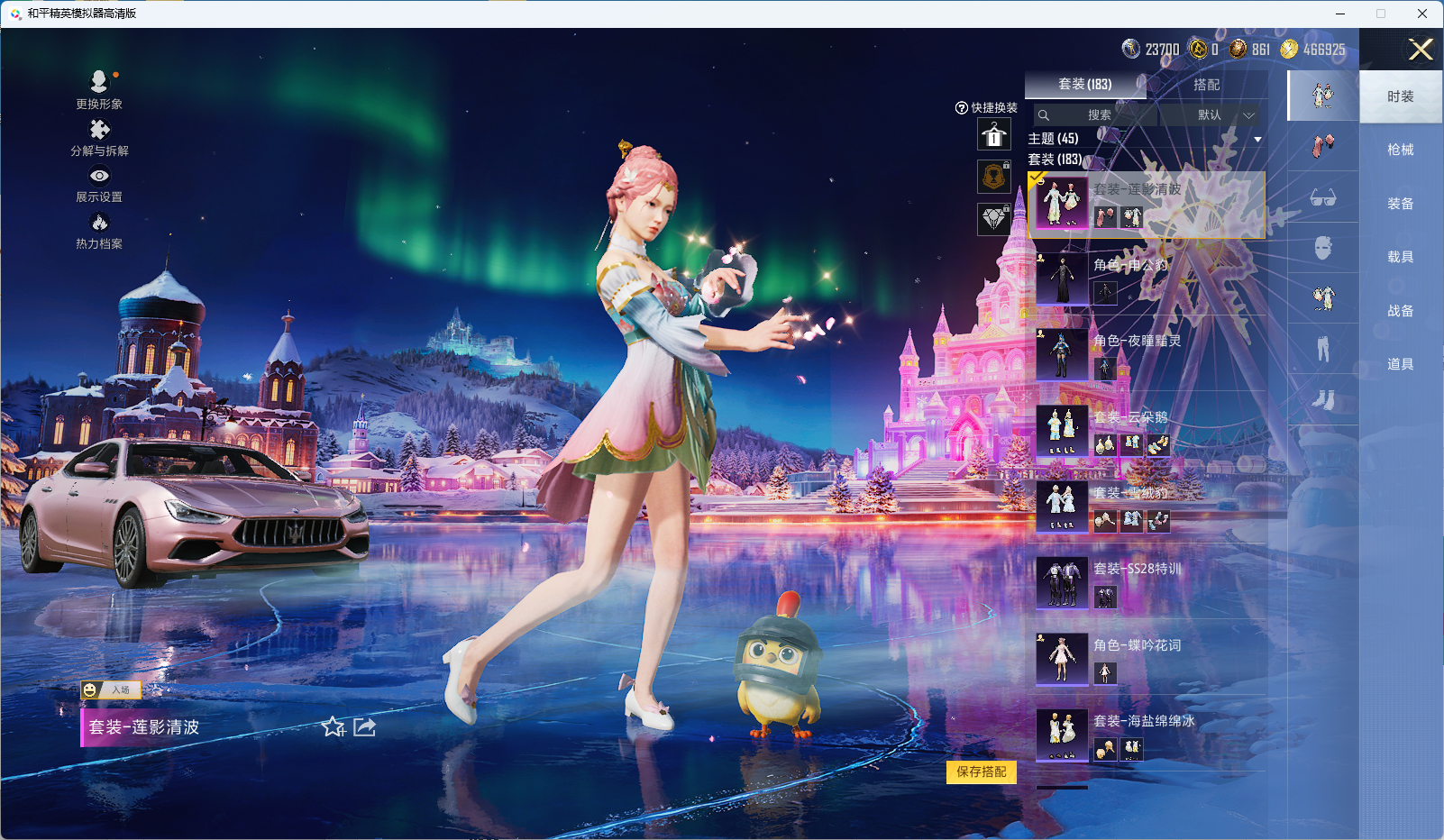The height and width of the screenshot is (840, 1444).
Task: Switch to the 枪械 category tab
Action: (1400, 150)
